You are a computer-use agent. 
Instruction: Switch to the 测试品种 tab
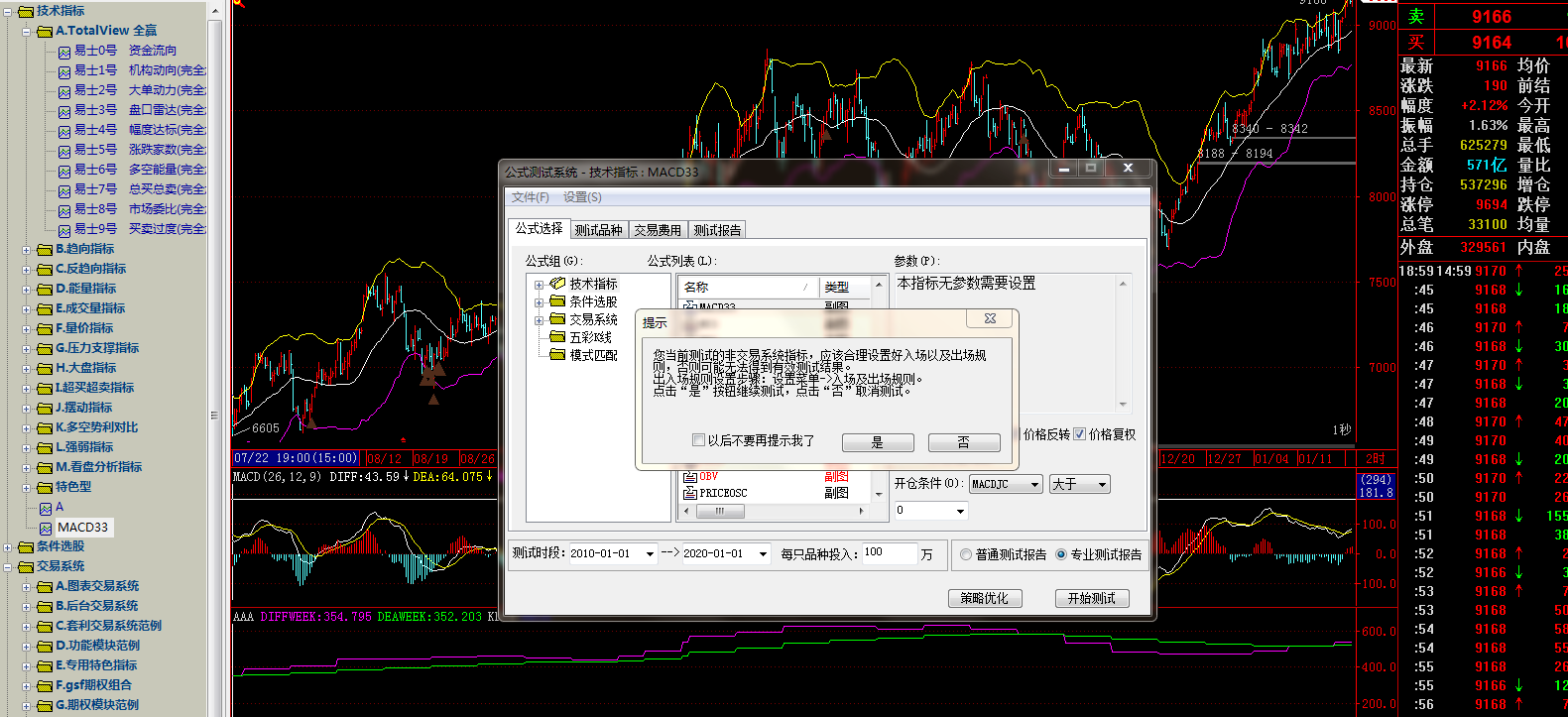(599, 230)
